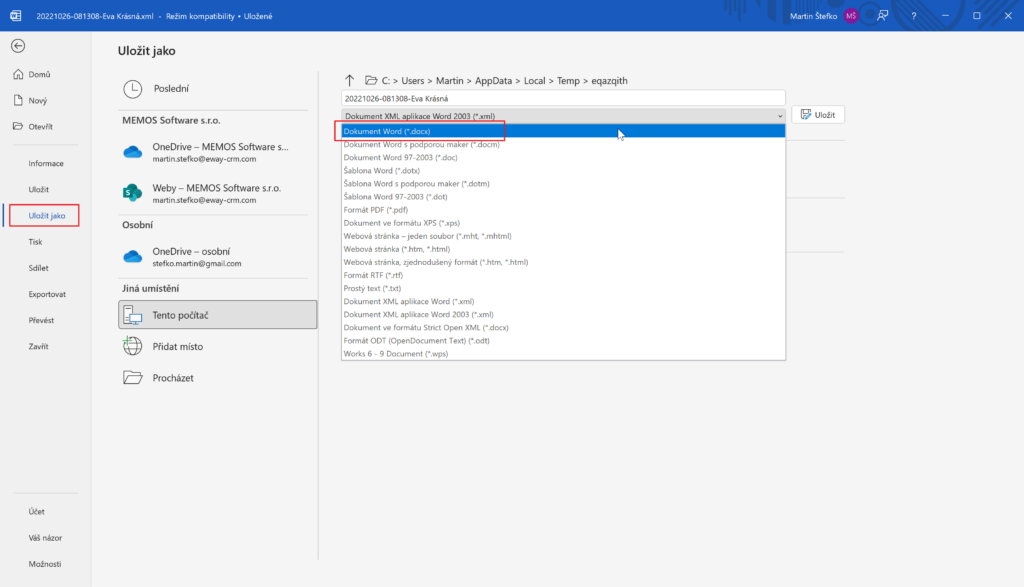This screenshot has width=1024, height=587.
Task: Choose Weby – MEMOS Software SharePoint location
Action: (217, 193)
